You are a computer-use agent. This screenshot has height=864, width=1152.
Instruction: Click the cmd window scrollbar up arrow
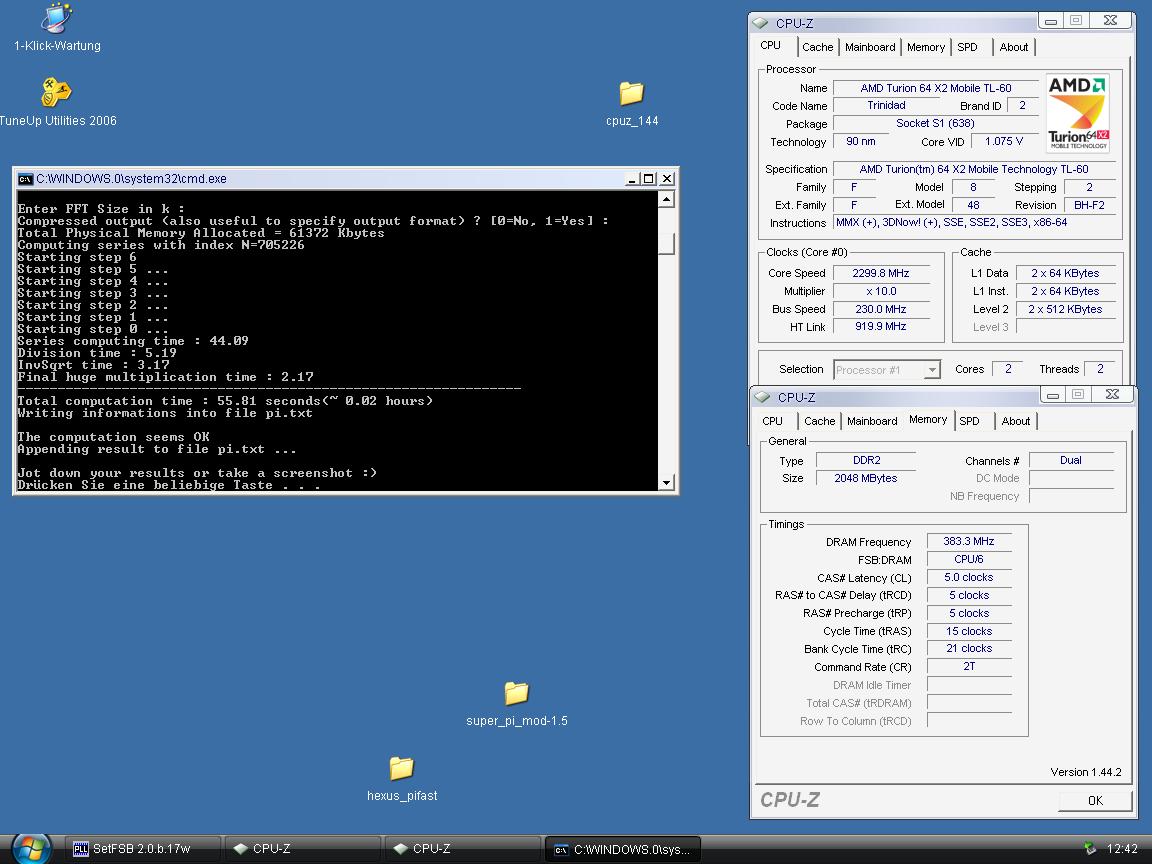(666, 199)
